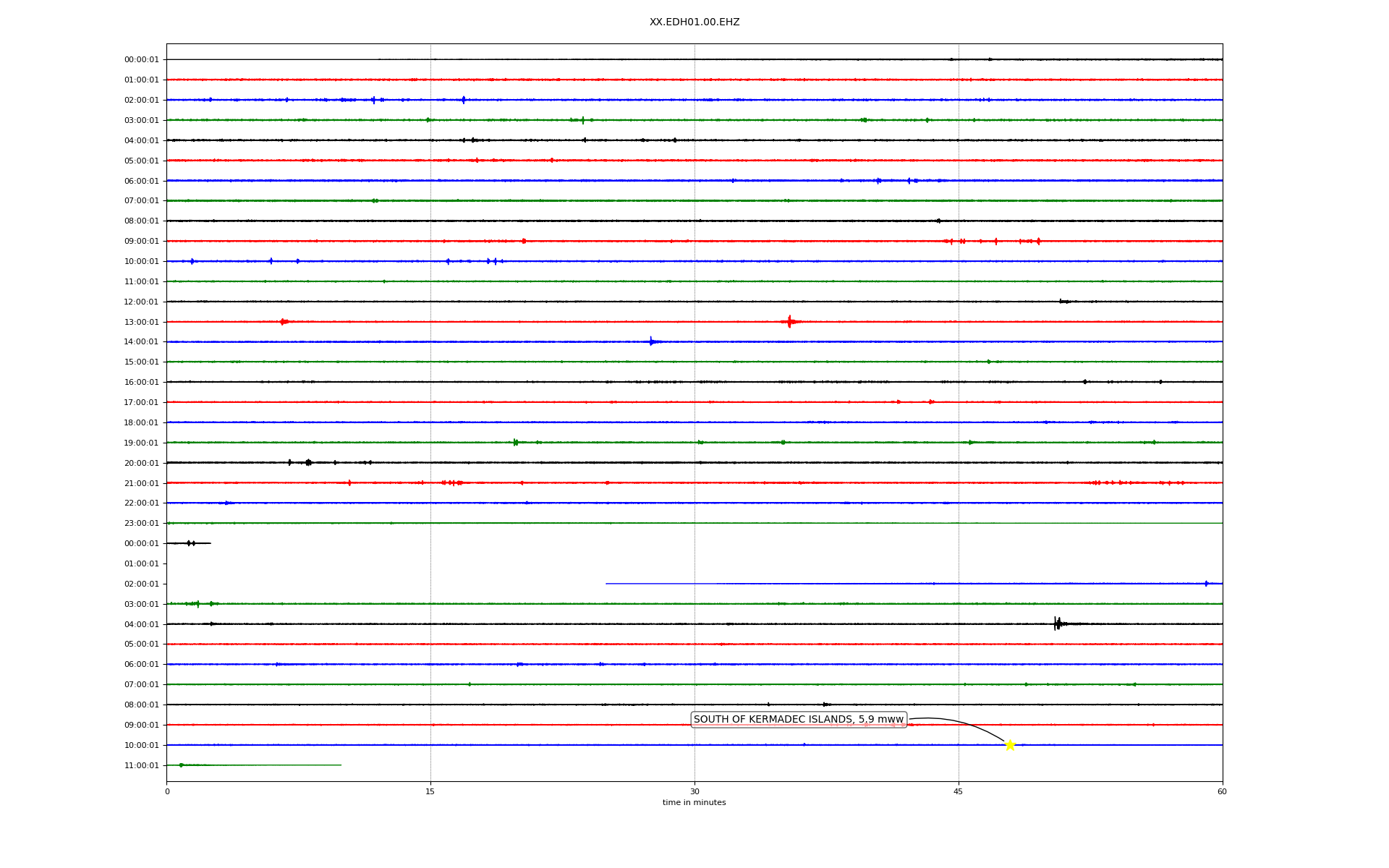The image size is (1389, 868).
Task: Click the blue spike on 14:00:01 trace
Action: pyautogui.click(x=651, y=341)
